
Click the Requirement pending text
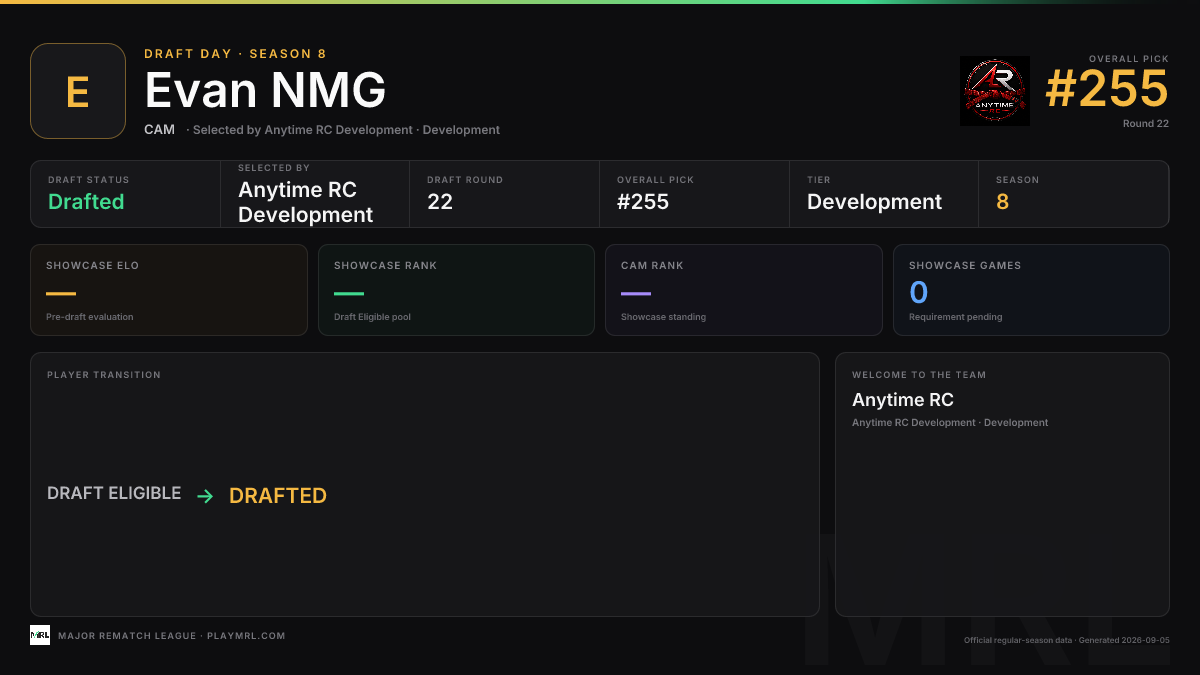coord(955,317)
